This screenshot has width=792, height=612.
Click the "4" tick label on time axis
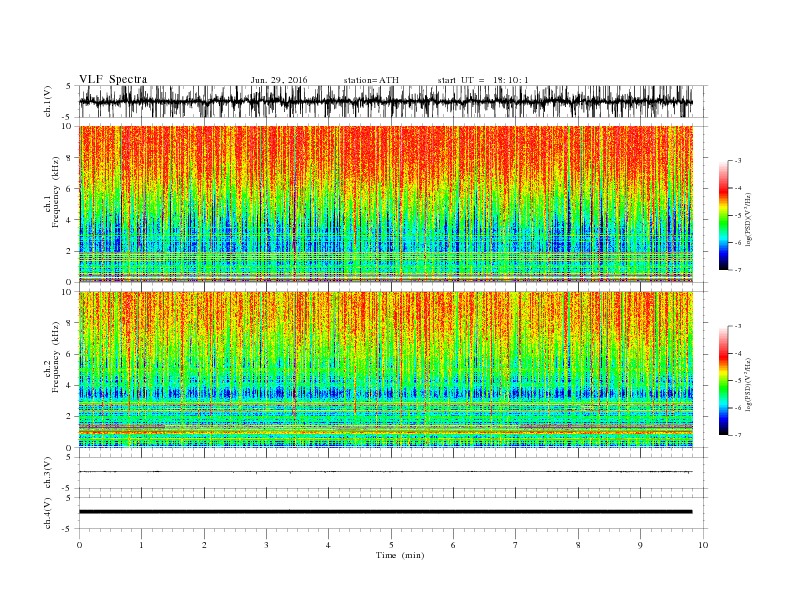(329, 545)
